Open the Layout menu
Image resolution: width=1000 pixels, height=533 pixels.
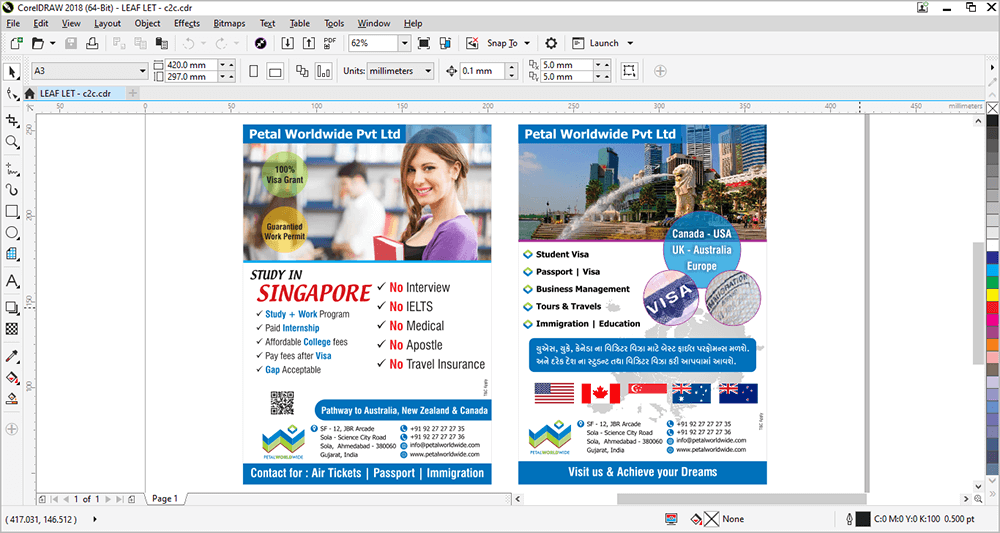click(107, 23)
